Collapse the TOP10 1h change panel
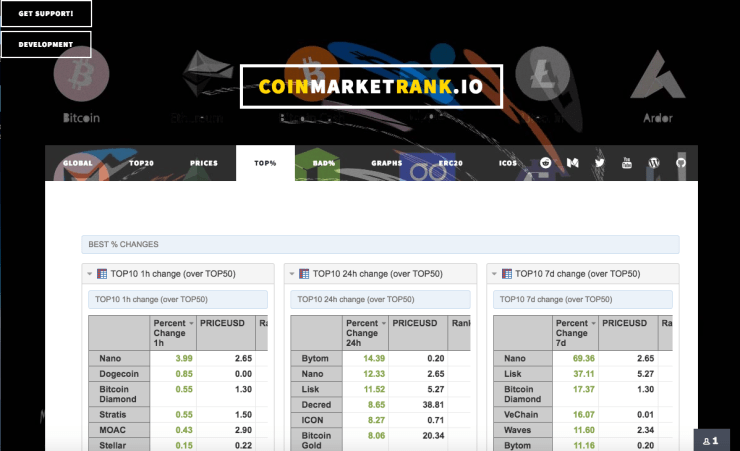740x451 pixels. pos(89,274)
